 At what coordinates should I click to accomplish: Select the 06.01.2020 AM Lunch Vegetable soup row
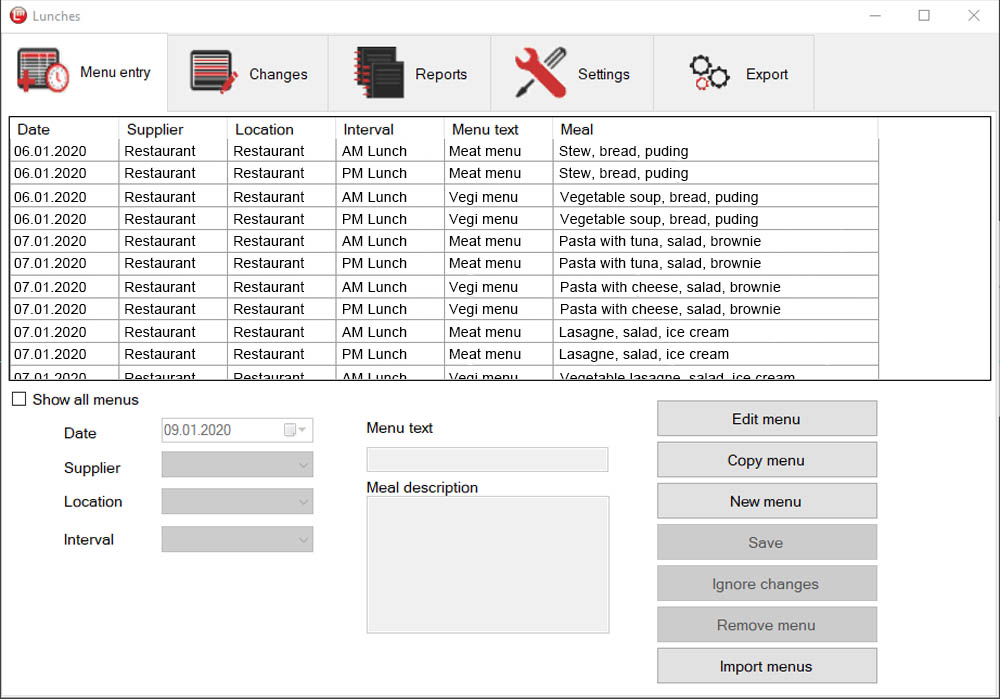pos(444,196)
